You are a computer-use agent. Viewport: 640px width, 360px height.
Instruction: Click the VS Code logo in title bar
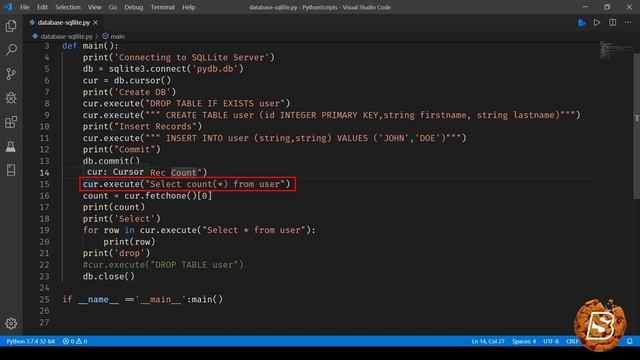(8, 7)
